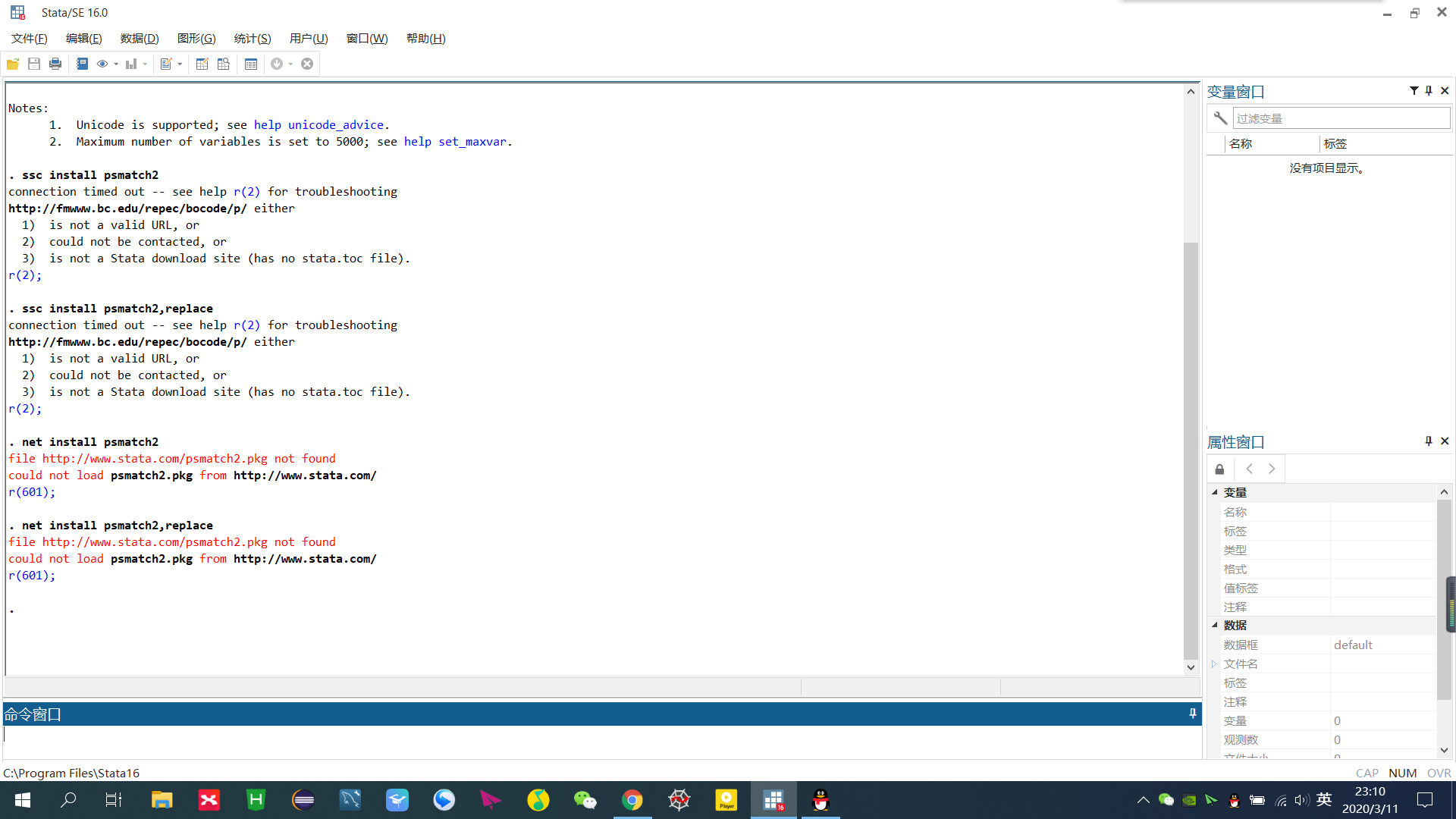Click the results window vertical scrollbar
This screenshot has width=1456, height=819.
click(1191, 447)
